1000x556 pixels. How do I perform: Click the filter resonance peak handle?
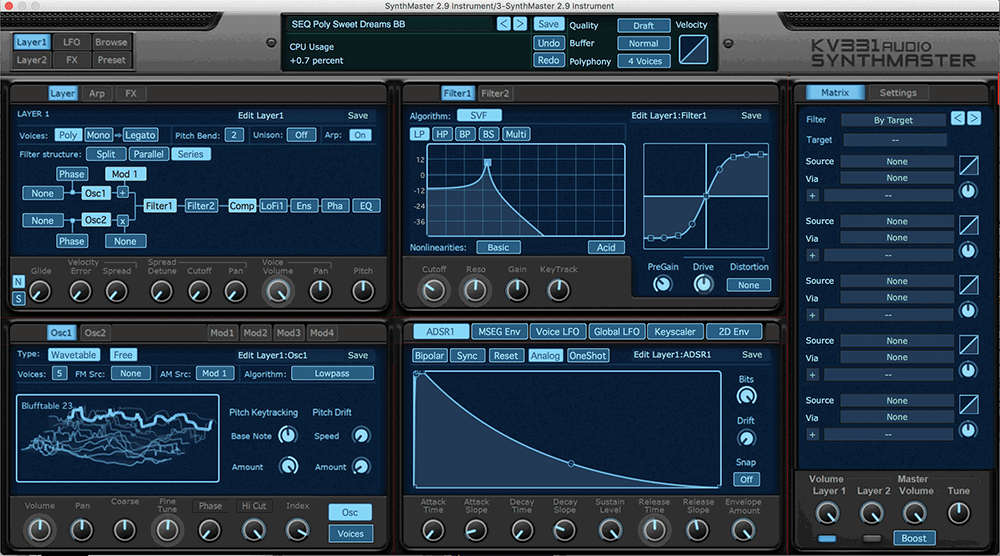[487, 163]
